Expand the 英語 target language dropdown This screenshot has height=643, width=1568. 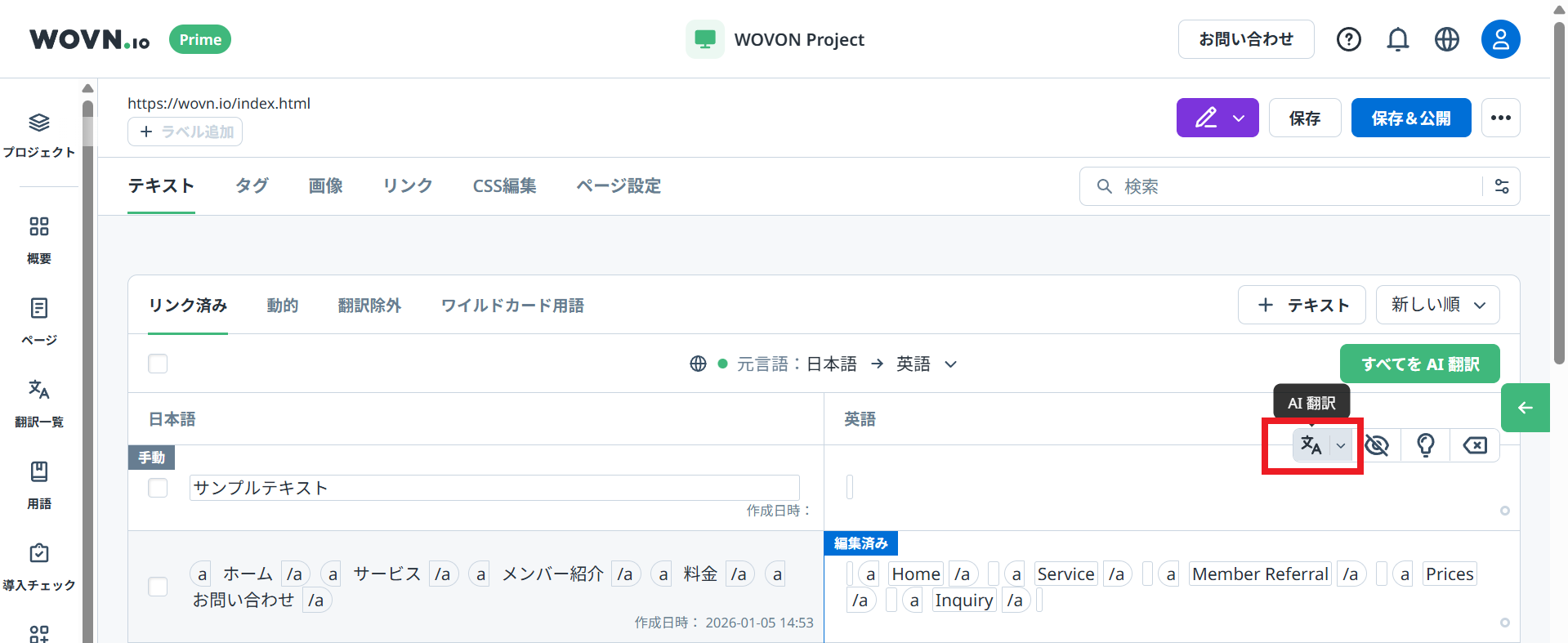pyautogui.click(x=950, y=364)
